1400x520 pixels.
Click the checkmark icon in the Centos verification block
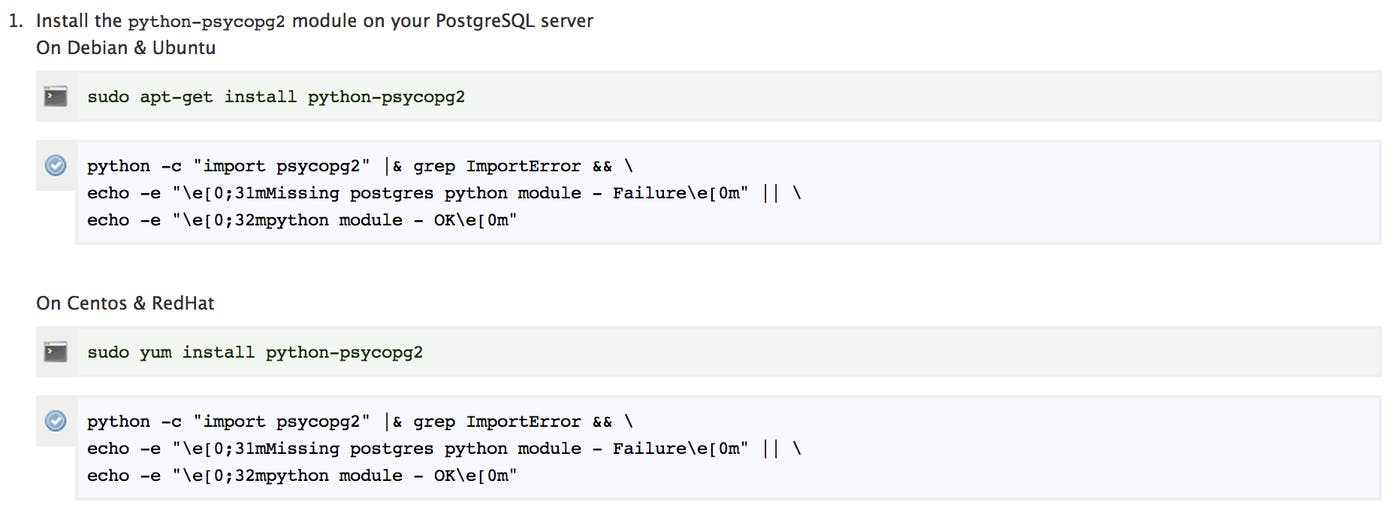point(56,421)
